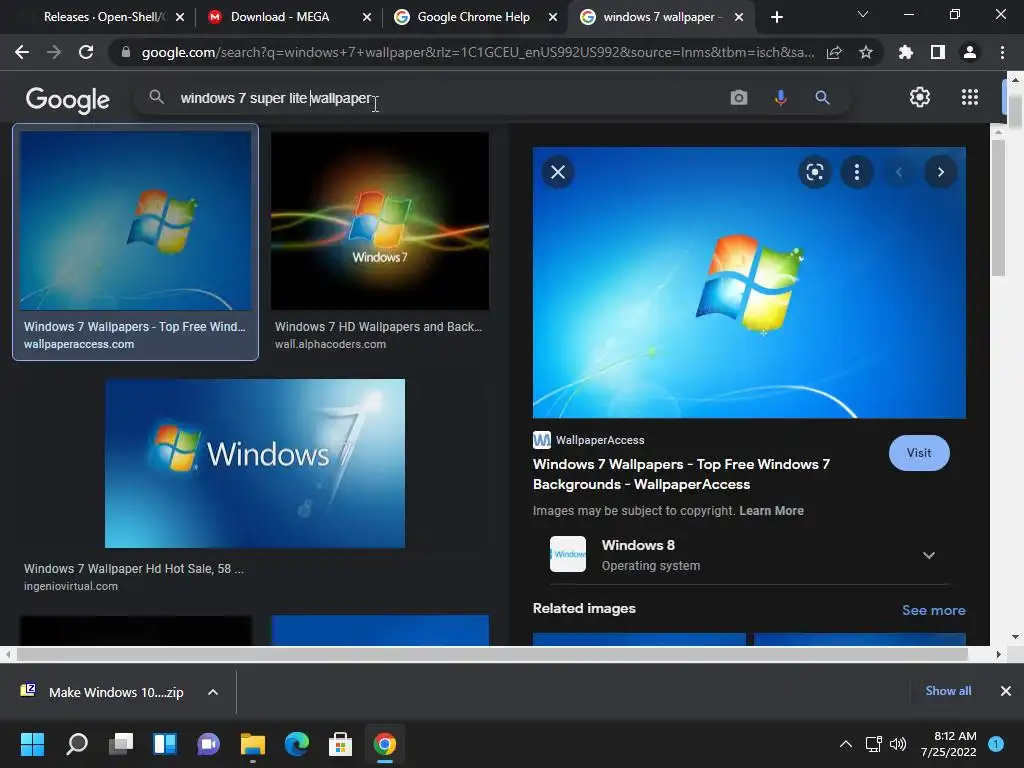Show next image in preview
Image resolution: width=1024 pixels, height=768 pixels.
(x=940, y=172)
